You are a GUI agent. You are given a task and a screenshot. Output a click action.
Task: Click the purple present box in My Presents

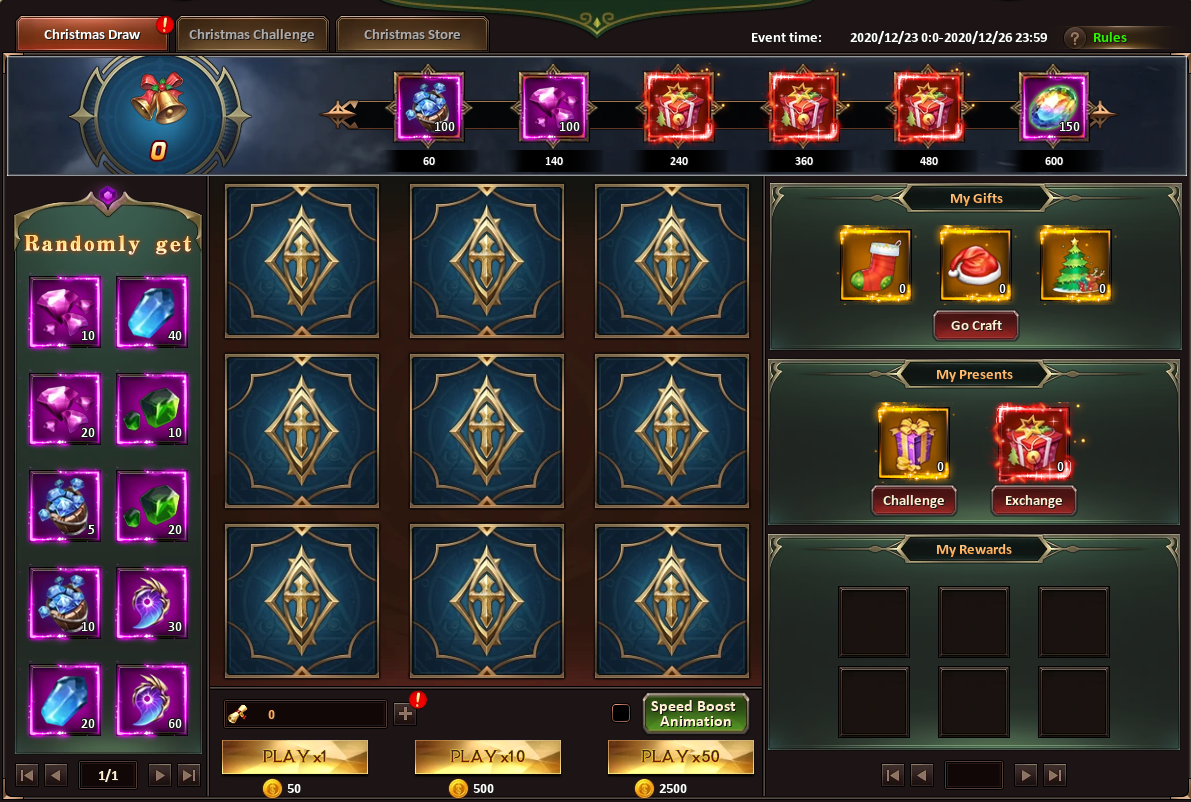coord(914,443)
